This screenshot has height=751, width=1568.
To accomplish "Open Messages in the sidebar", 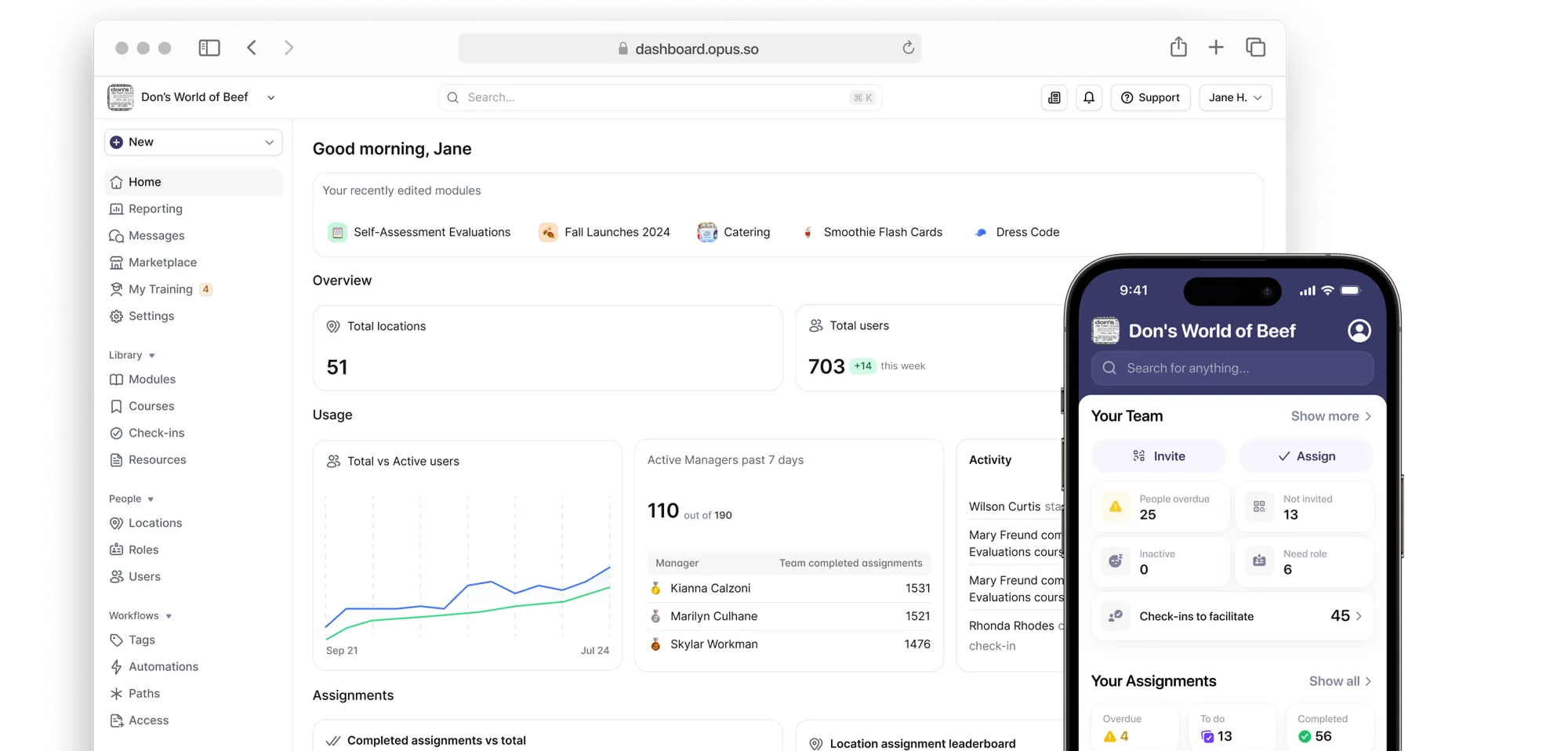I will tap(193, 235).
